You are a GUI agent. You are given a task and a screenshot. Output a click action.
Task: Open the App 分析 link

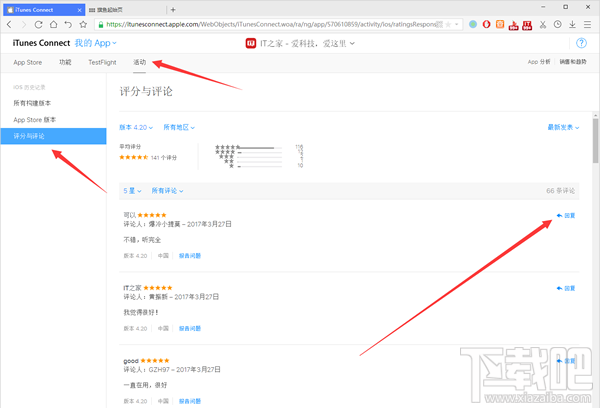tap(539, 62)
